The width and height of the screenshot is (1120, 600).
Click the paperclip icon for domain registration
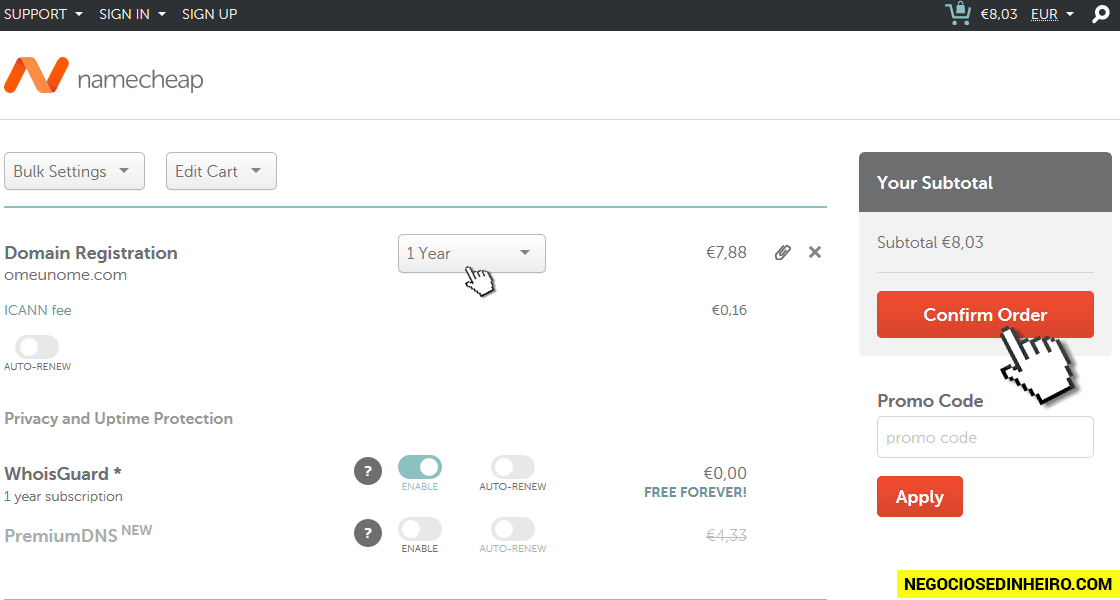(x=783, y=252)
